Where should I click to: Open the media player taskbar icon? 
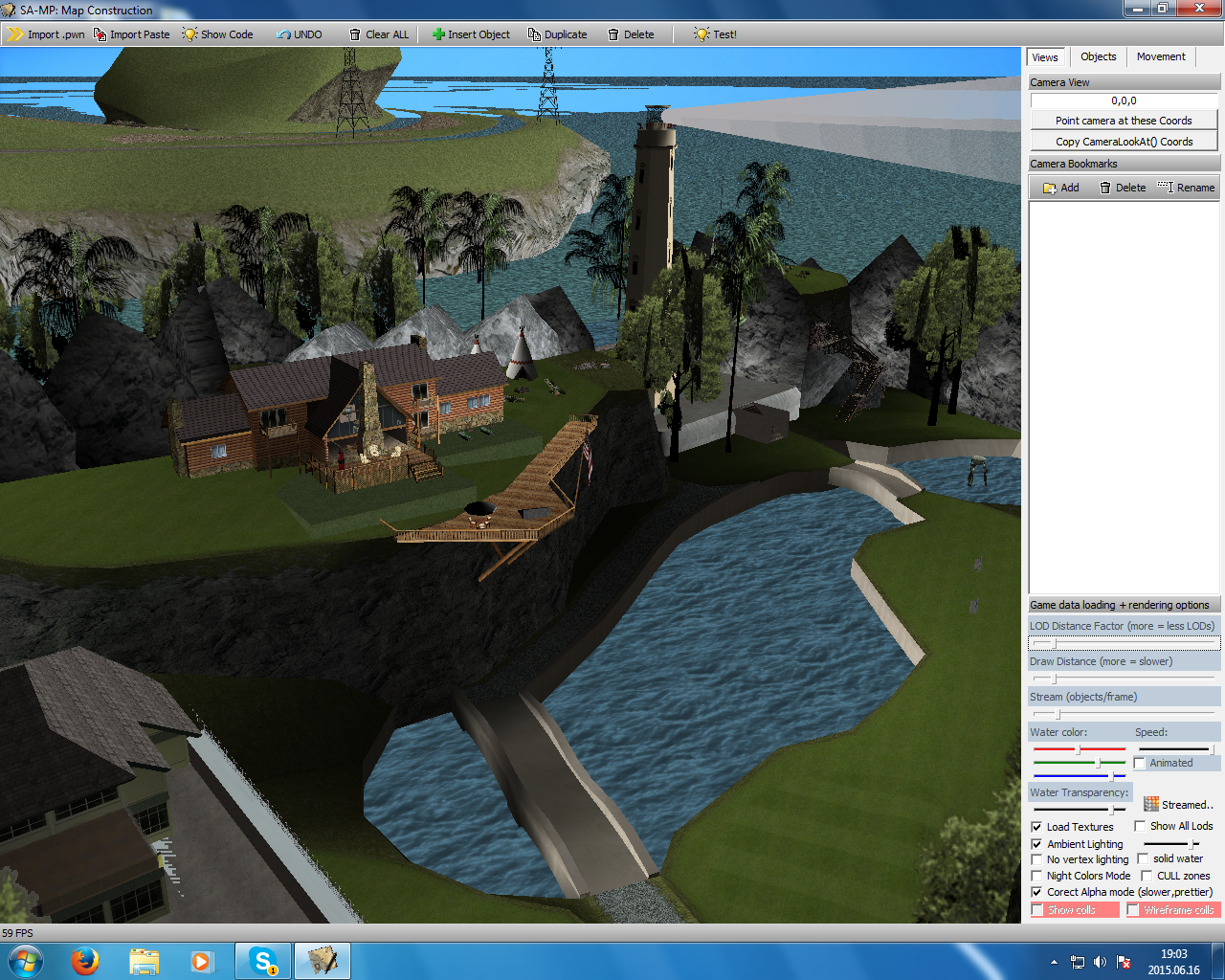click(202, 961)
